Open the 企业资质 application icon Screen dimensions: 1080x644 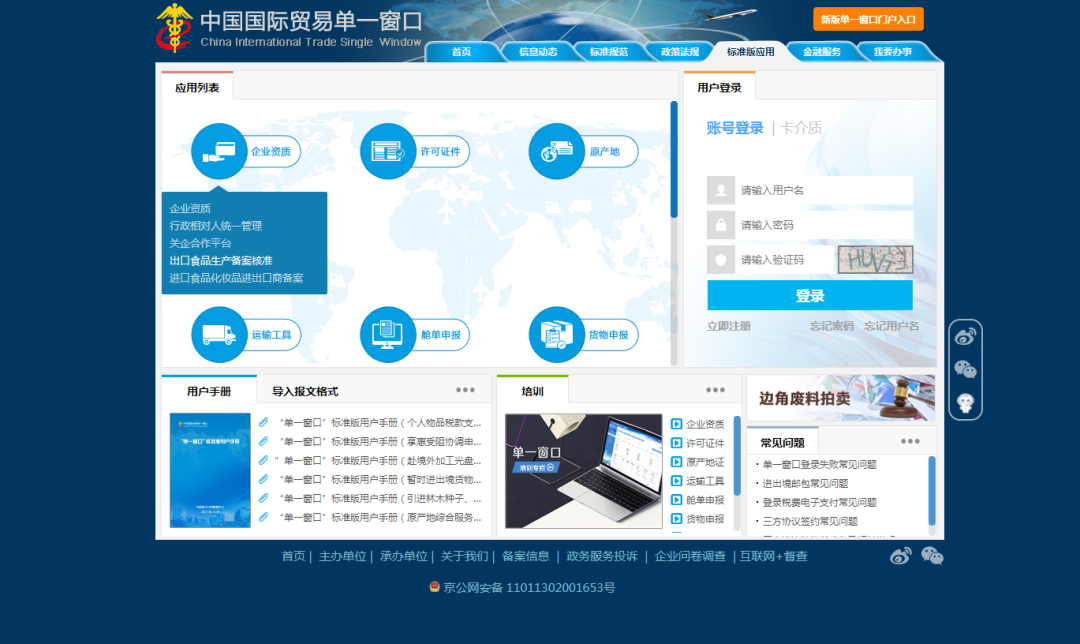point(219,152)
